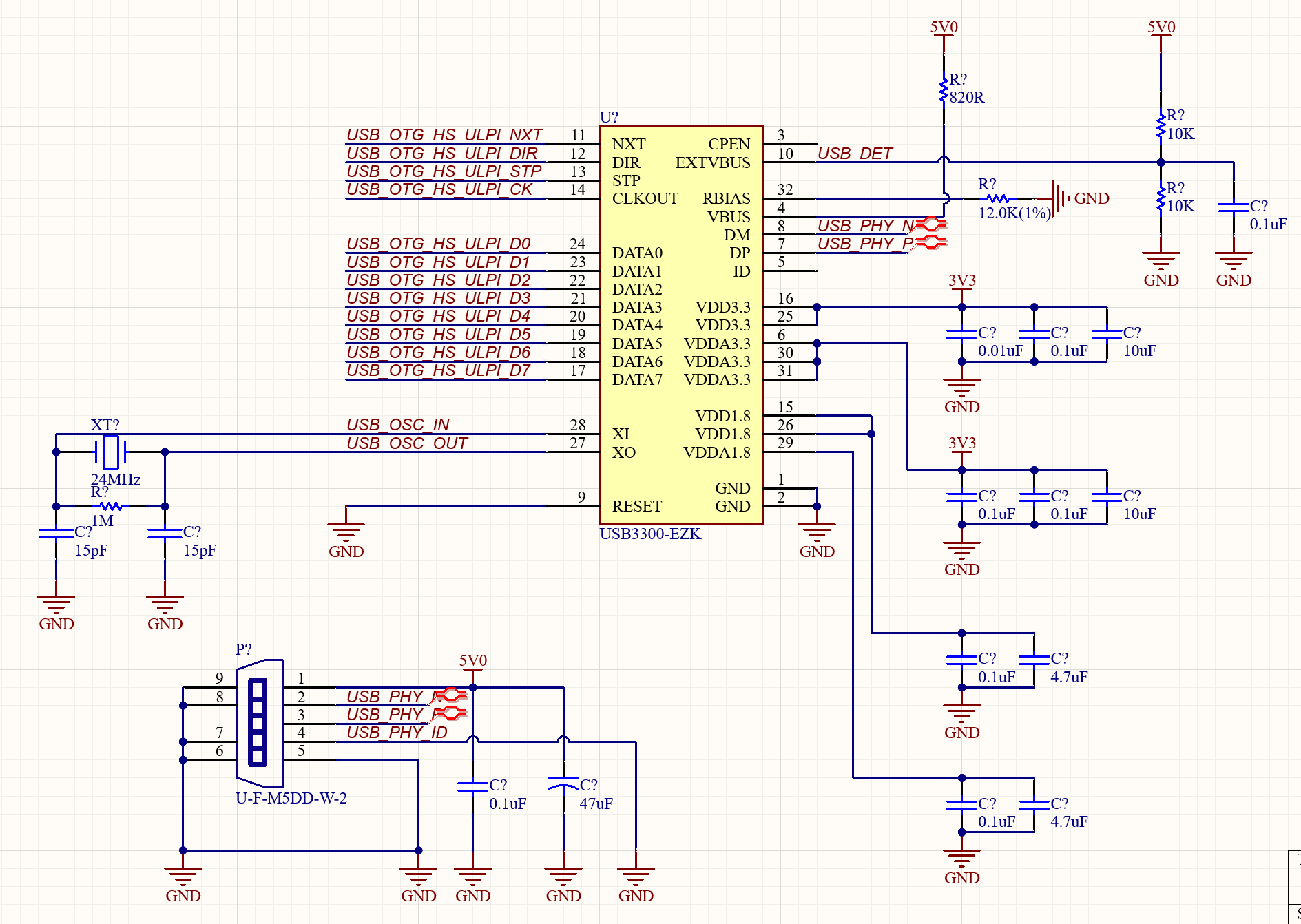Click the USB_OTG_HS_ULPI_CK net label
This screenshot has height=924, width=1301.
tap(439, 189)
